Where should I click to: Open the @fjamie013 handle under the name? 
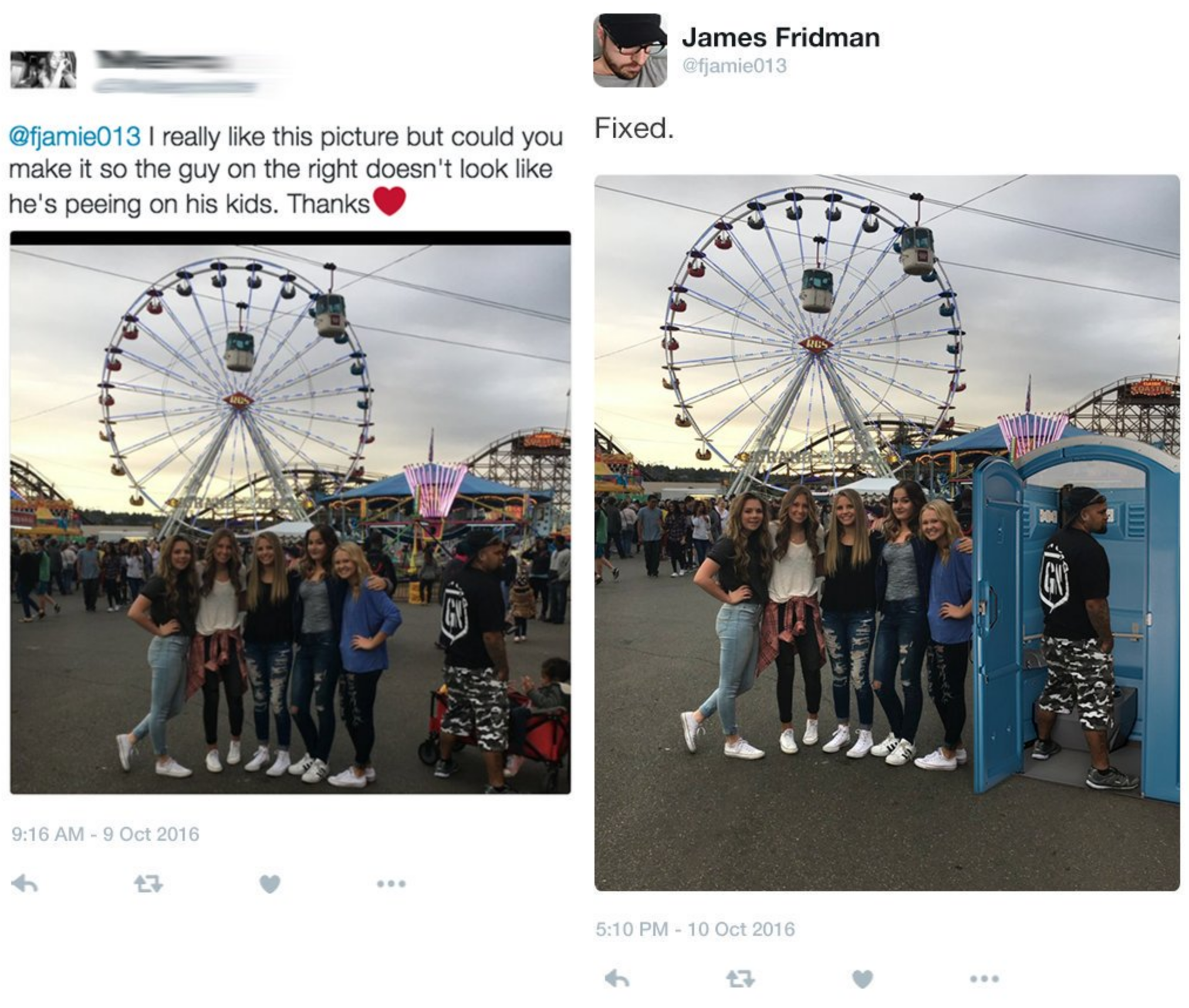pyautogui.click(x=734, y=65)
